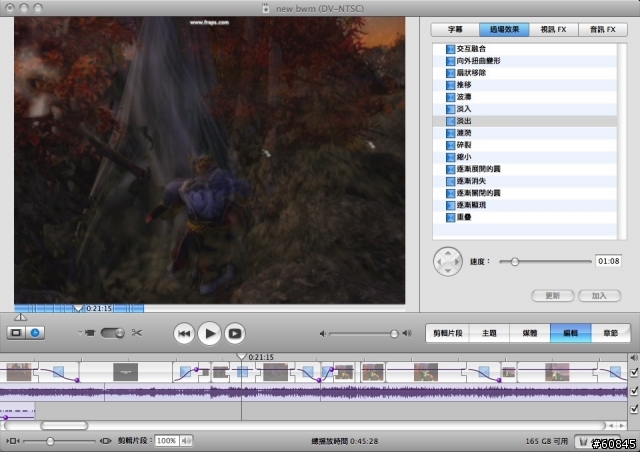The width and height of the screenshot is (640, 452).
Task: Switch to the 章節 pane
Action: coord(611,333)
